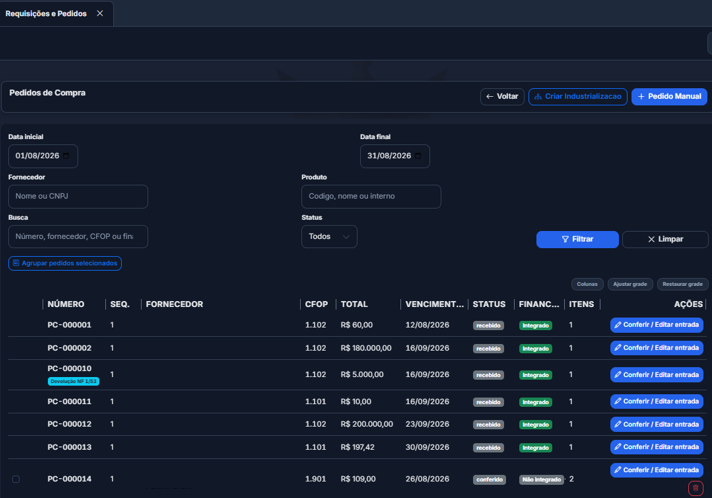
Task: Clear filters with Limpar button
Action: (665, 239)
